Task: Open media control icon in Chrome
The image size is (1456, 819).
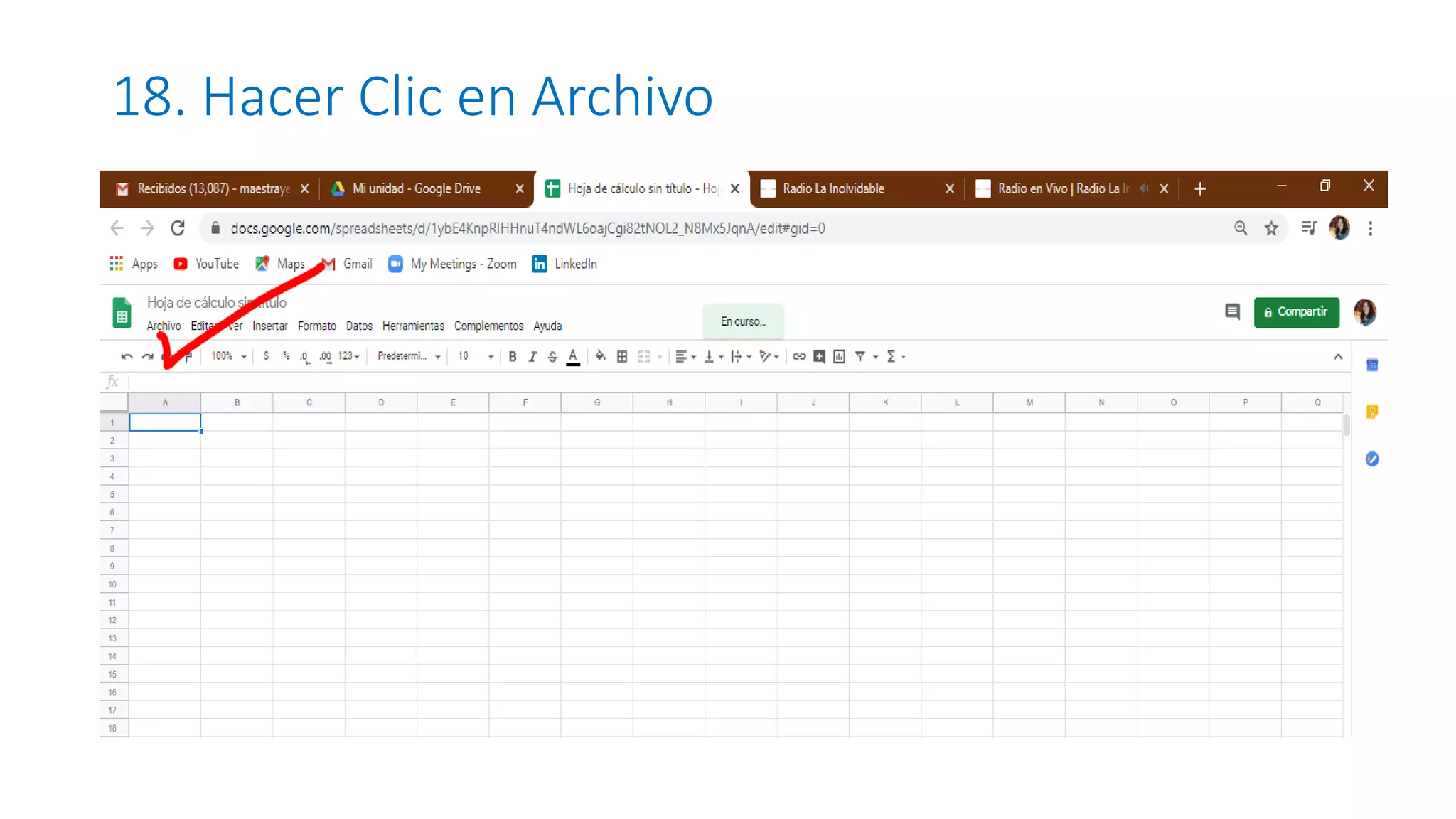Action: 1309,228
